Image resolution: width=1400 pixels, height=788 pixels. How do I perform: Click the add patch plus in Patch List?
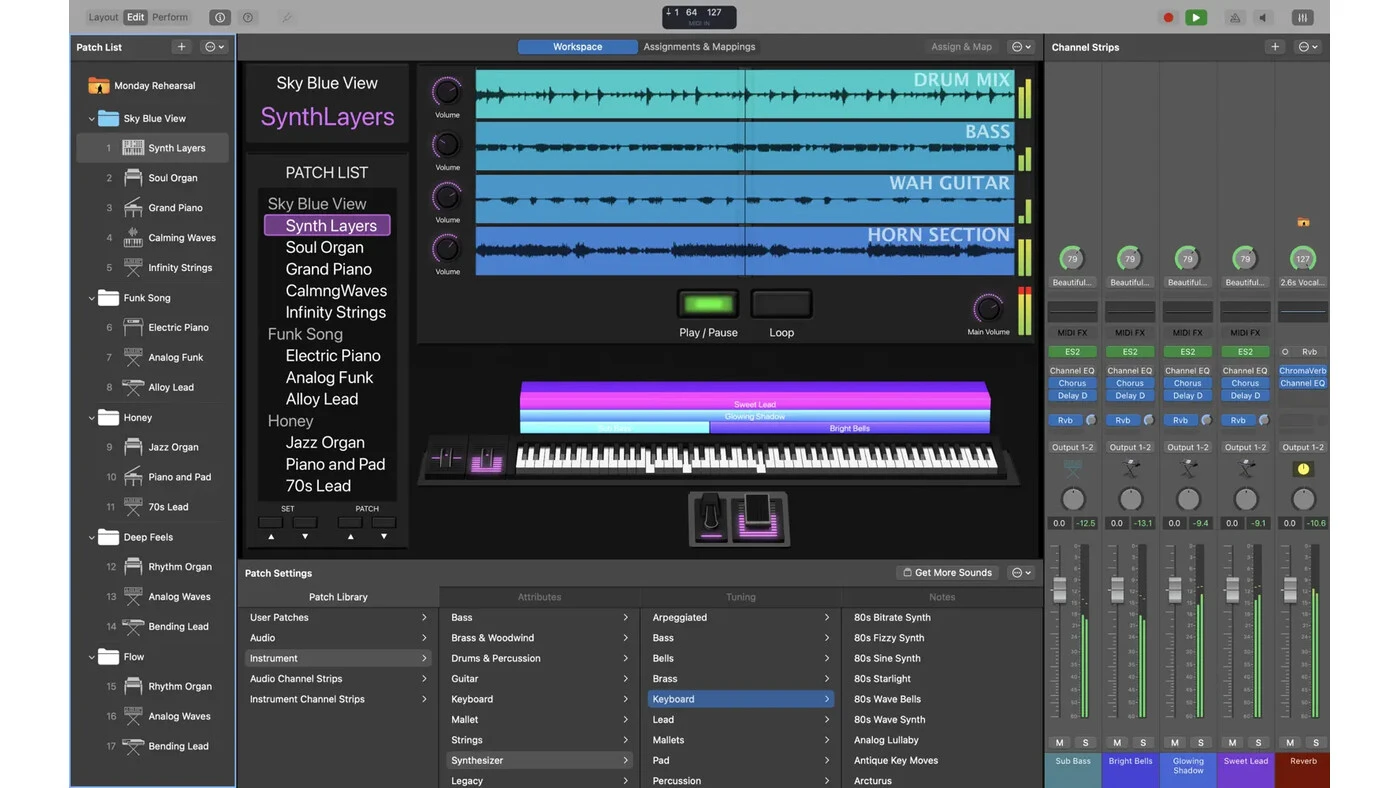tap(181, 47)
